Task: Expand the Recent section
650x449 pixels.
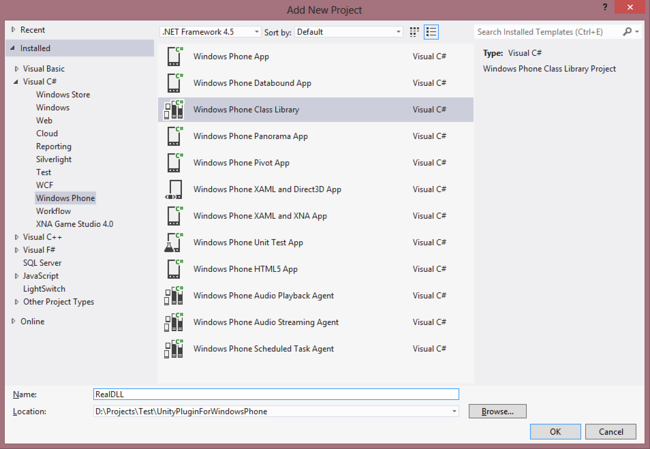Action: tap(13, 30)
